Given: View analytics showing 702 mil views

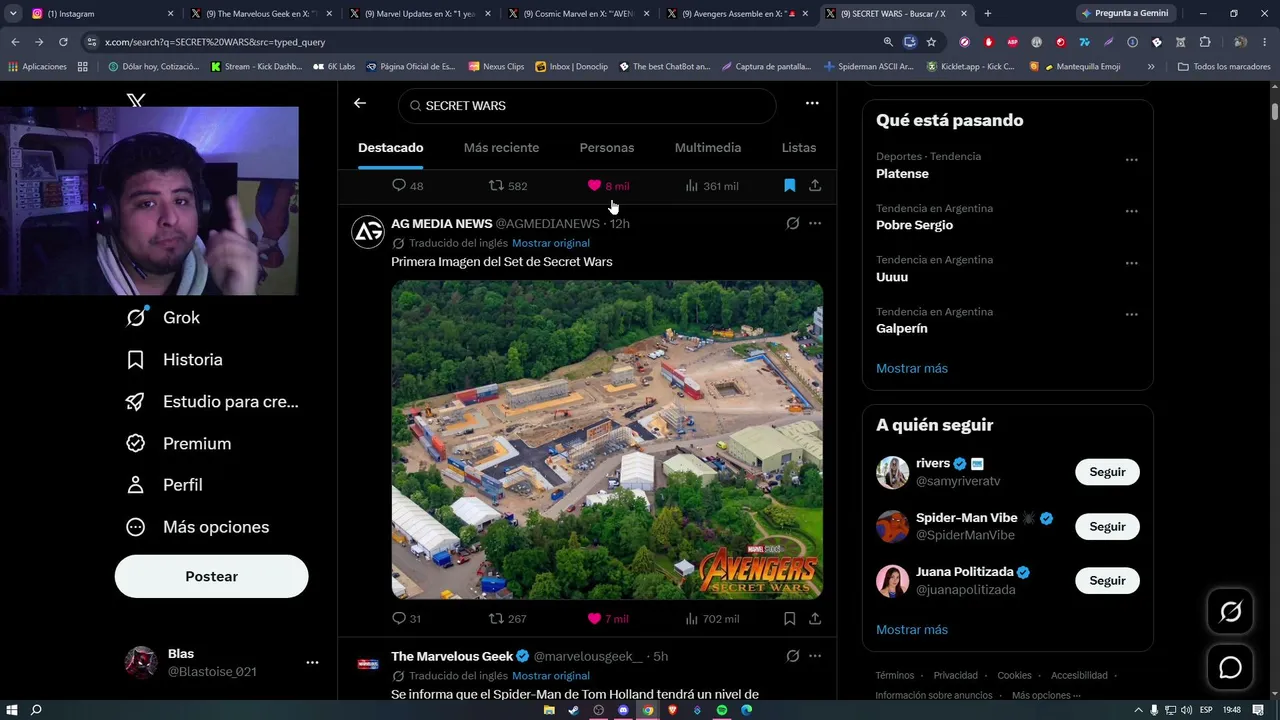Looking at the screenshot, I should tap(711, 619).
